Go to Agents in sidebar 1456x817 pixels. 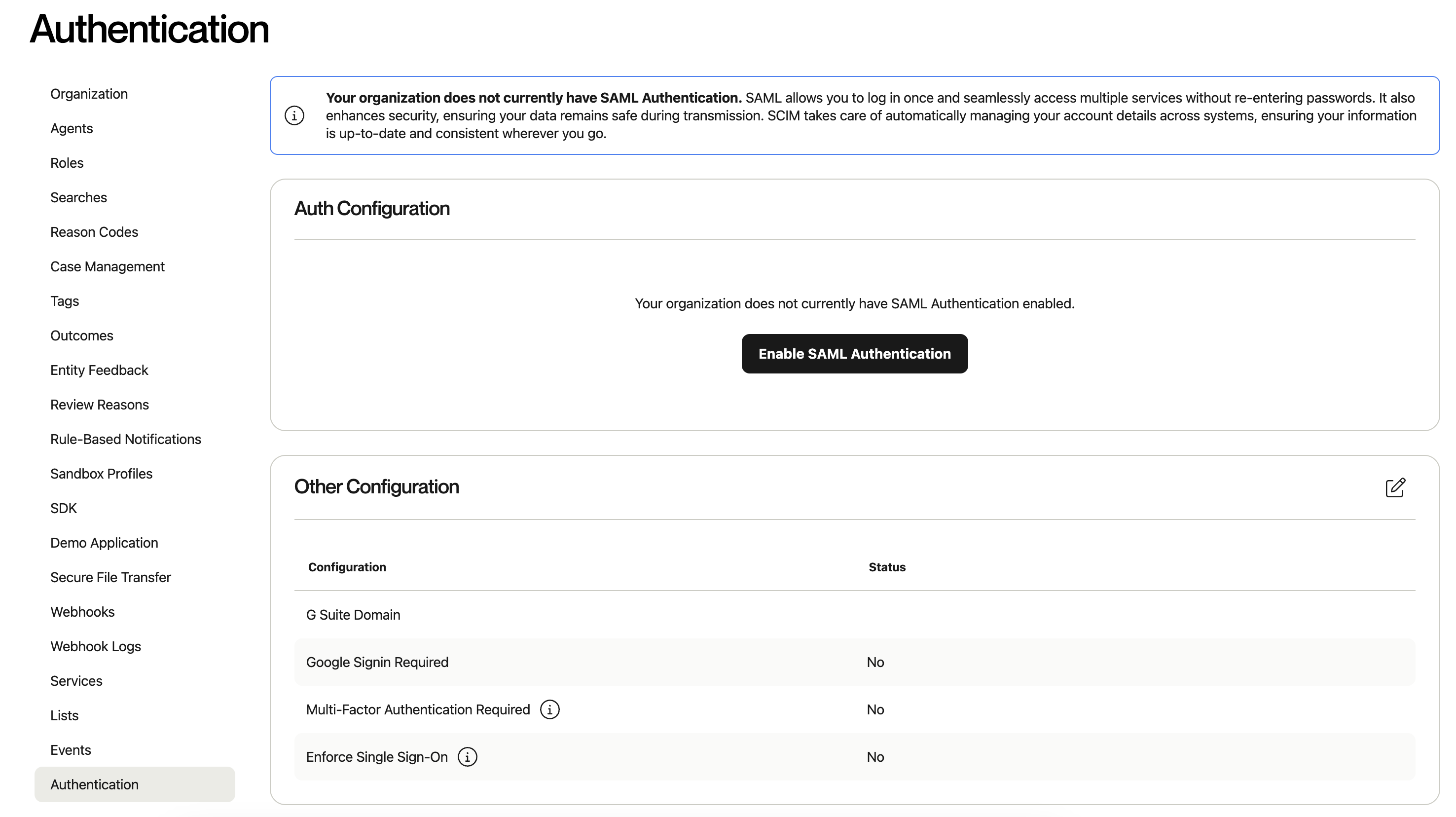point(71,128)
